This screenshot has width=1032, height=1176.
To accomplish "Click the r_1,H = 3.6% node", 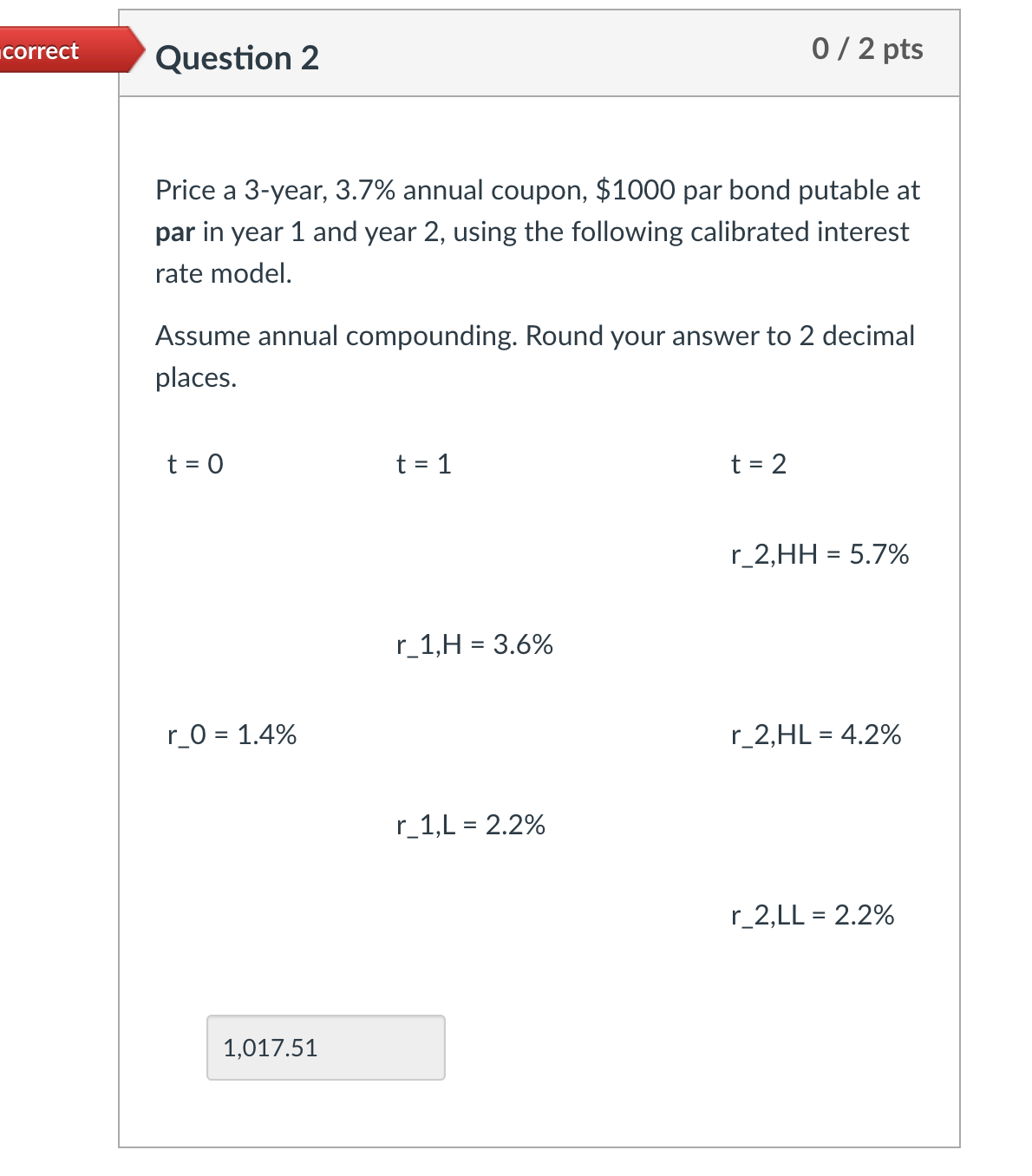I will point(474,645).
